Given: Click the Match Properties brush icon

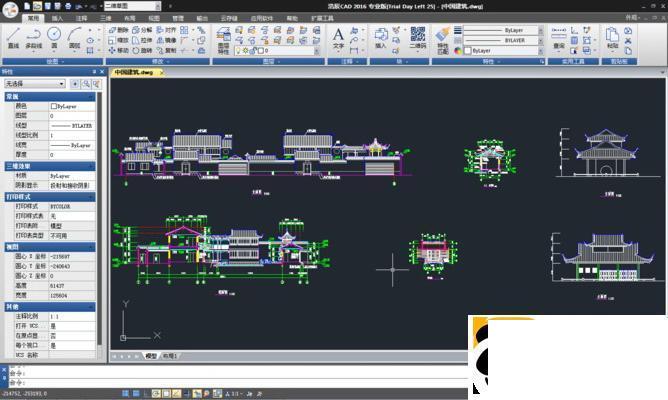Looking at the screenshot, I should (443, 41).
